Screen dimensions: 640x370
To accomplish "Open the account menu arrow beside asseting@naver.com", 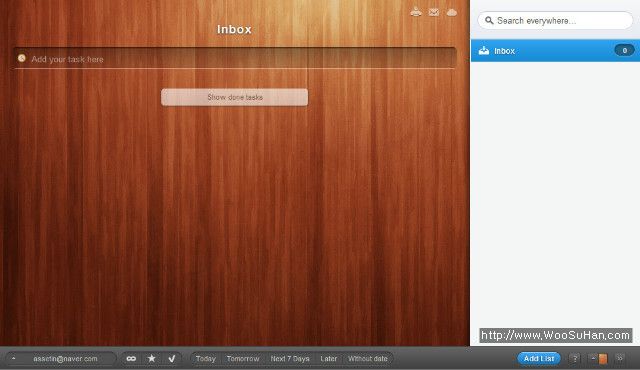I will [13, 359].
